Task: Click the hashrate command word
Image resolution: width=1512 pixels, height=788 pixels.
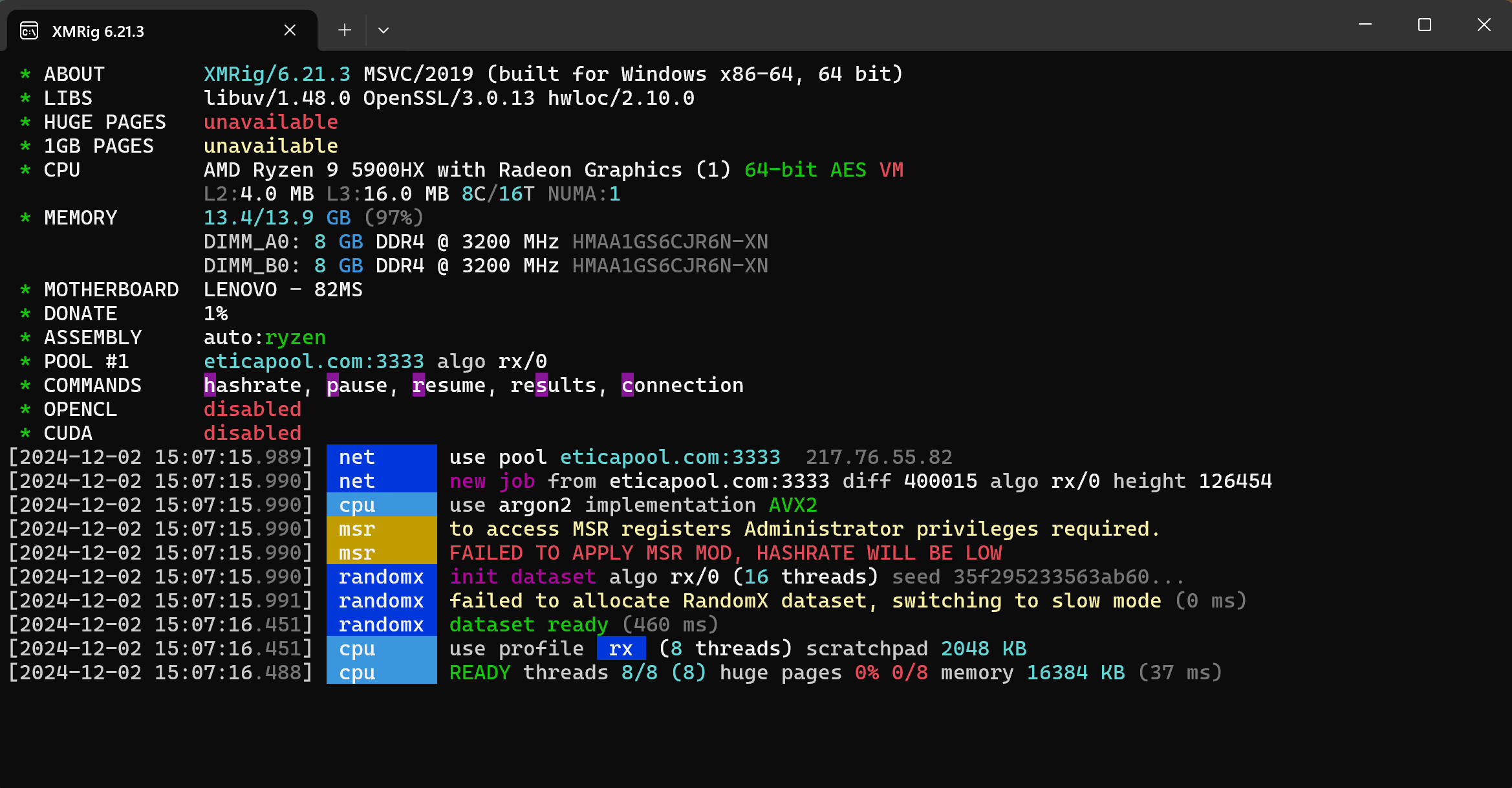Action: pyautogui.click(x=253, y=386)
